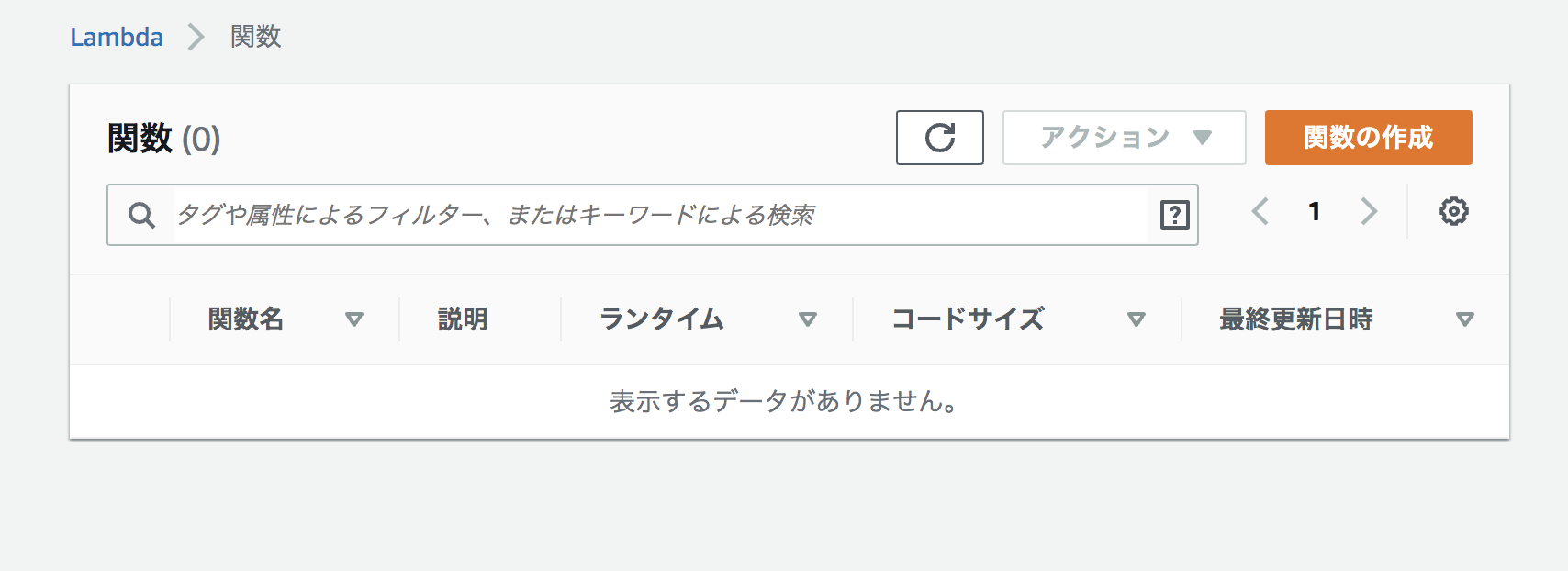Click the previous page arrow

[x=1259, y=211]
